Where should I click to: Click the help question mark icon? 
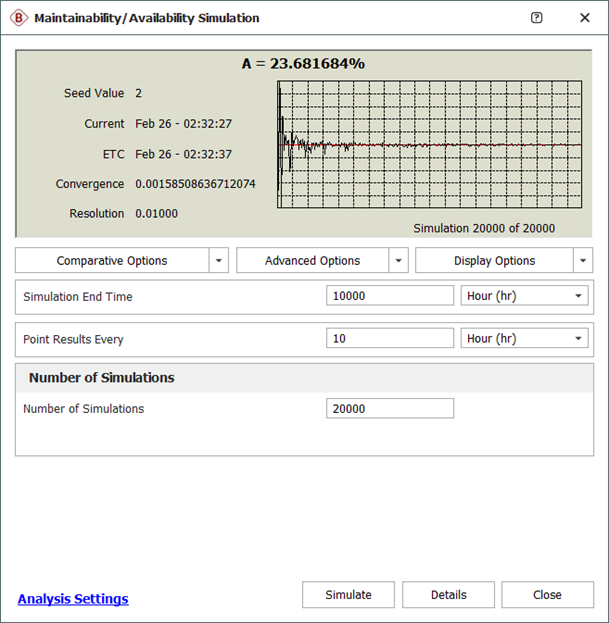point(537,18)
